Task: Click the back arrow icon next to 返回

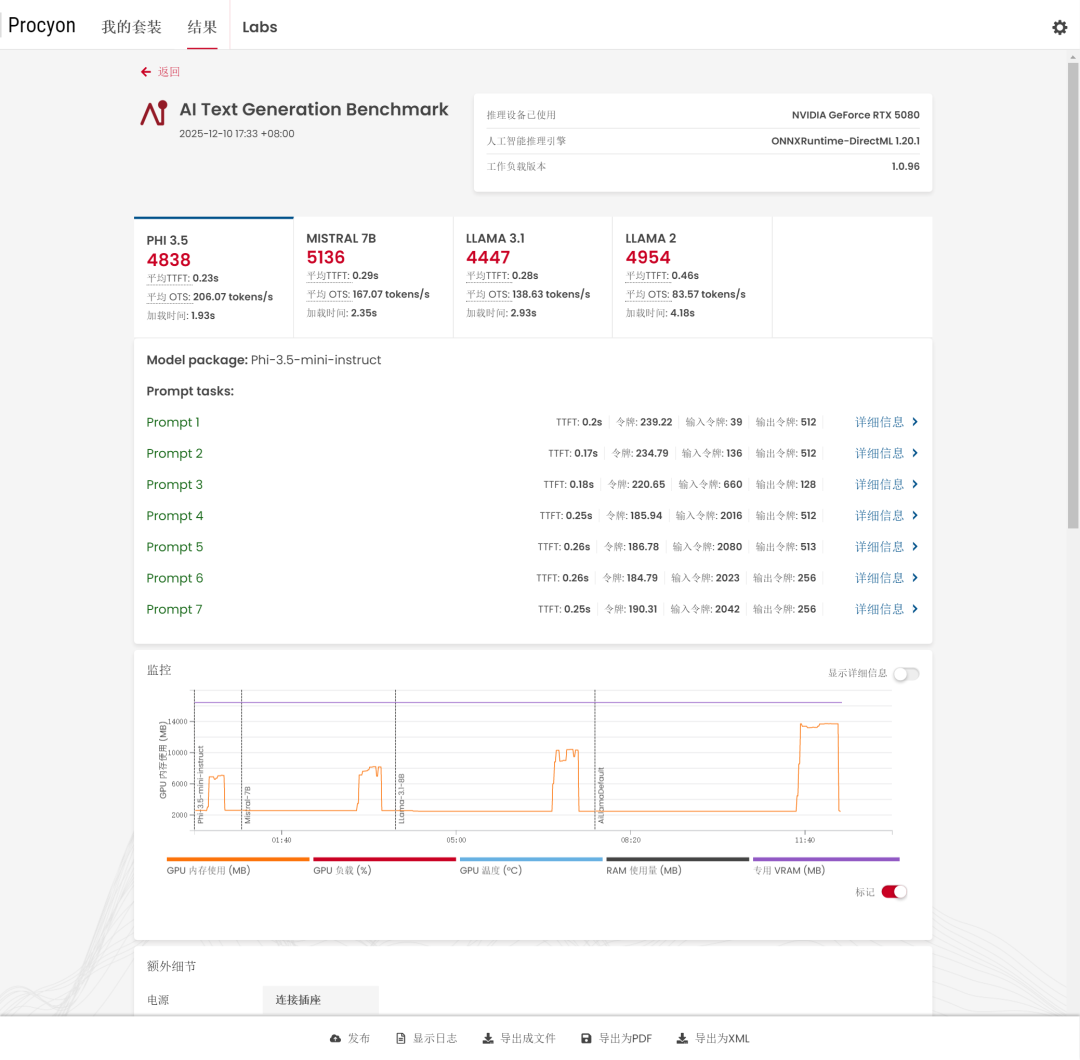Action: pyautogui.click(x=146, y=72)
